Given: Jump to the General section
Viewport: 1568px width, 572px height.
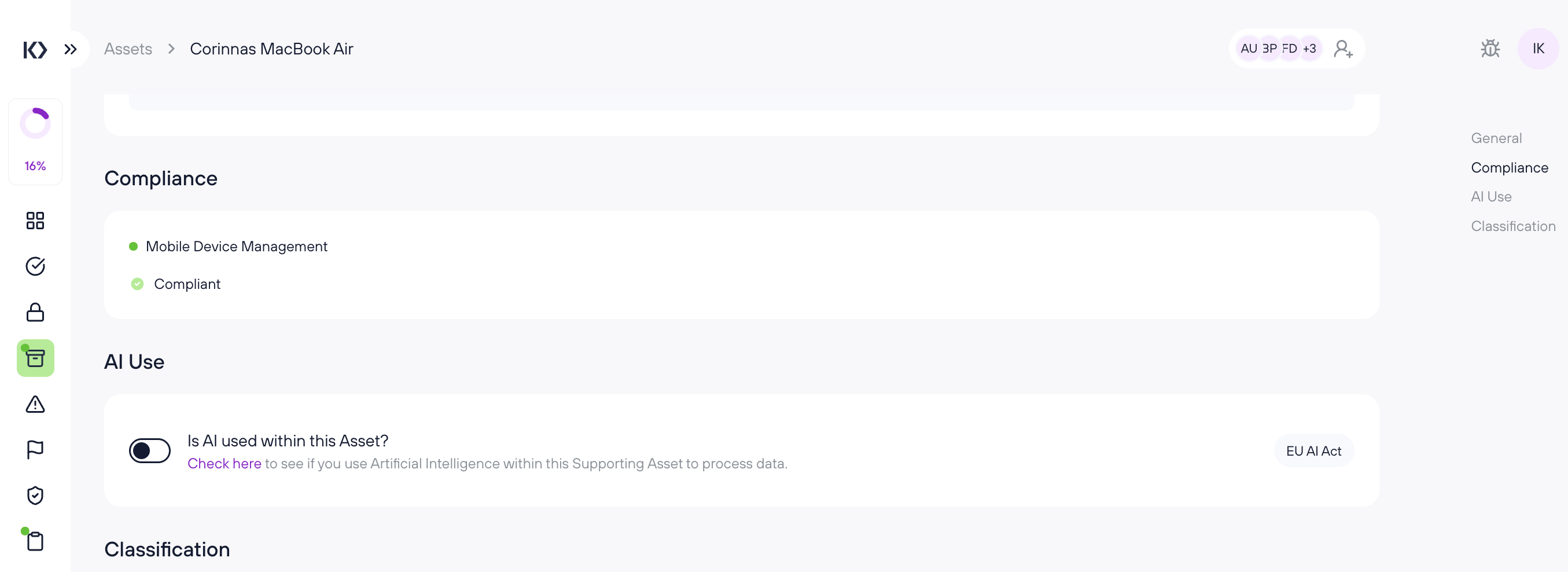Looking at the screenshot, I should [1496, 138].
